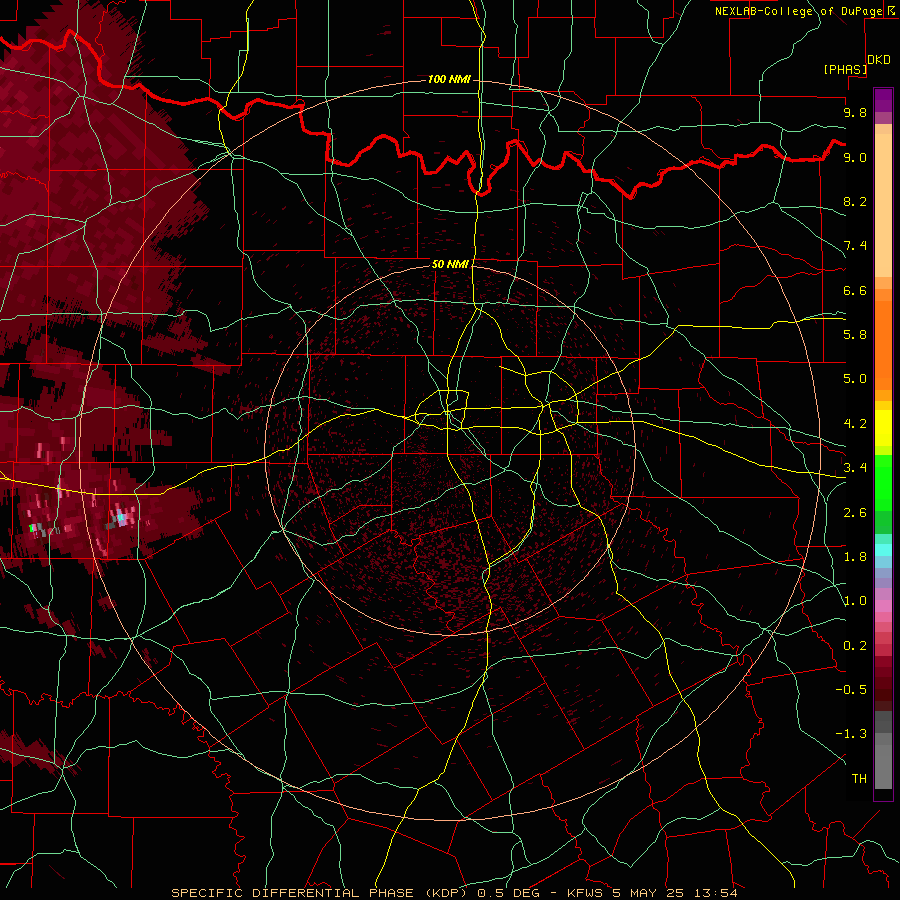
Task: Select the 2.6 scale label
Action: pyautogui.click(x=855, y=513)
